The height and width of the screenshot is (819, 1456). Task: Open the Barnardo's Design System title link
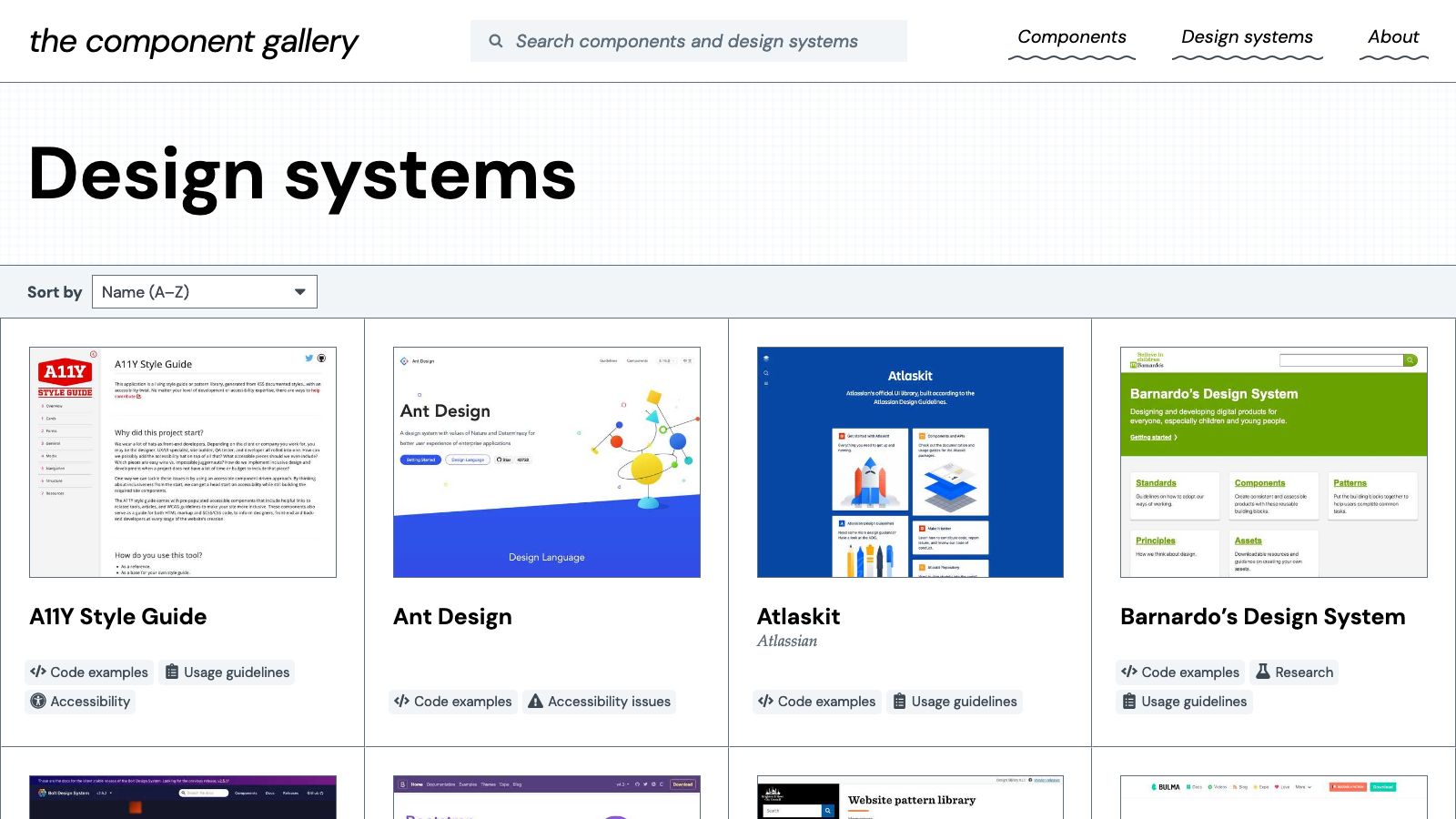pos(1262,616)
